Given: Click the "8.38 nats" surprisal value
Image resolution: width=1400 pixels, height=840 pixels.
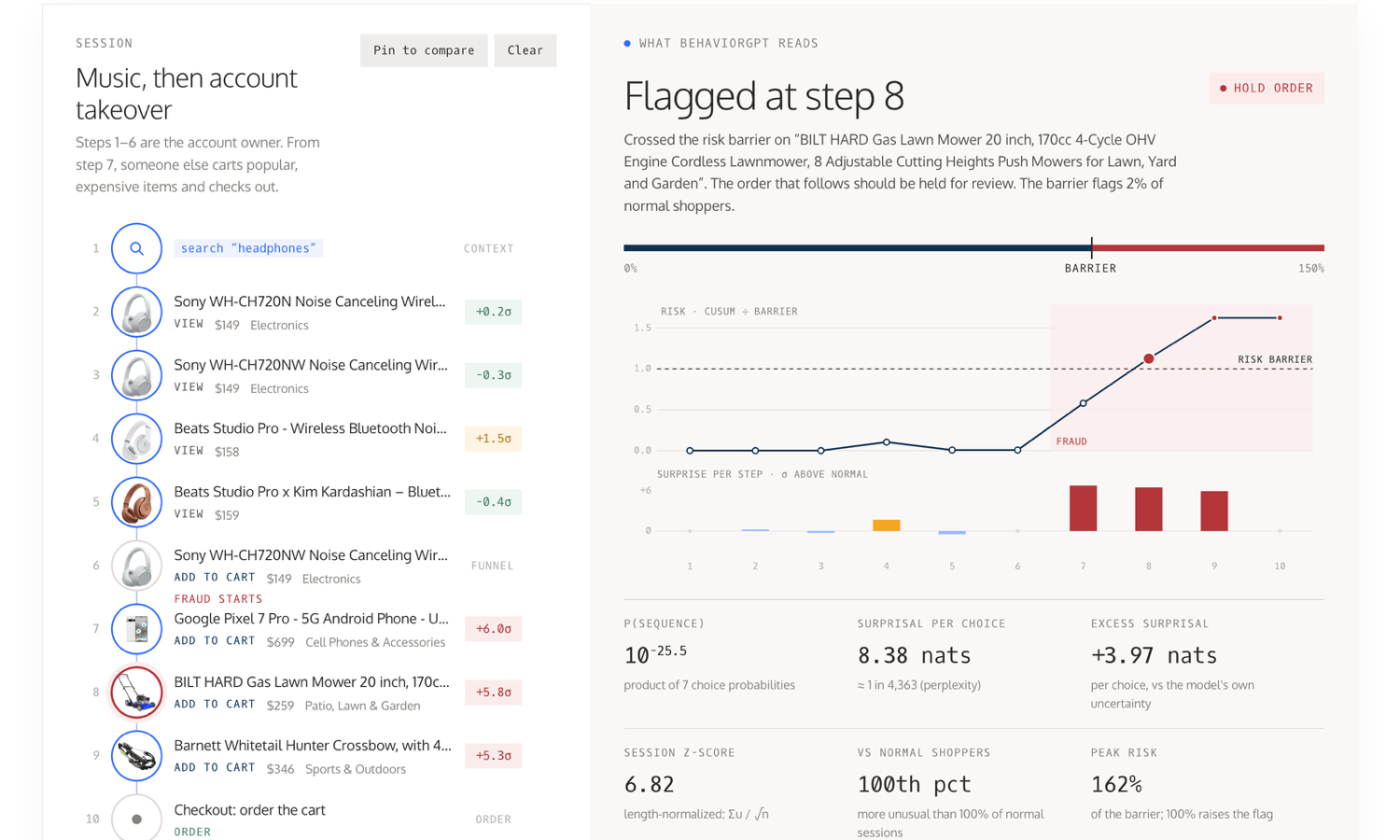Looking at the screenshot, I should coord(915,655).
